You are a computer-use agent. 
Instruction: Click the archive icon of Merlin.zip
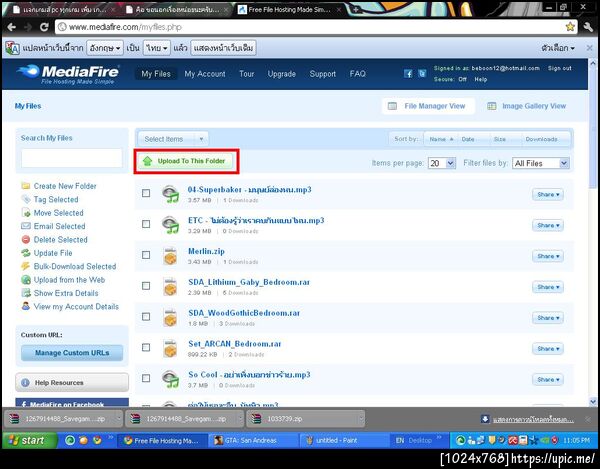pyautogui.click(x=170, y=256)
